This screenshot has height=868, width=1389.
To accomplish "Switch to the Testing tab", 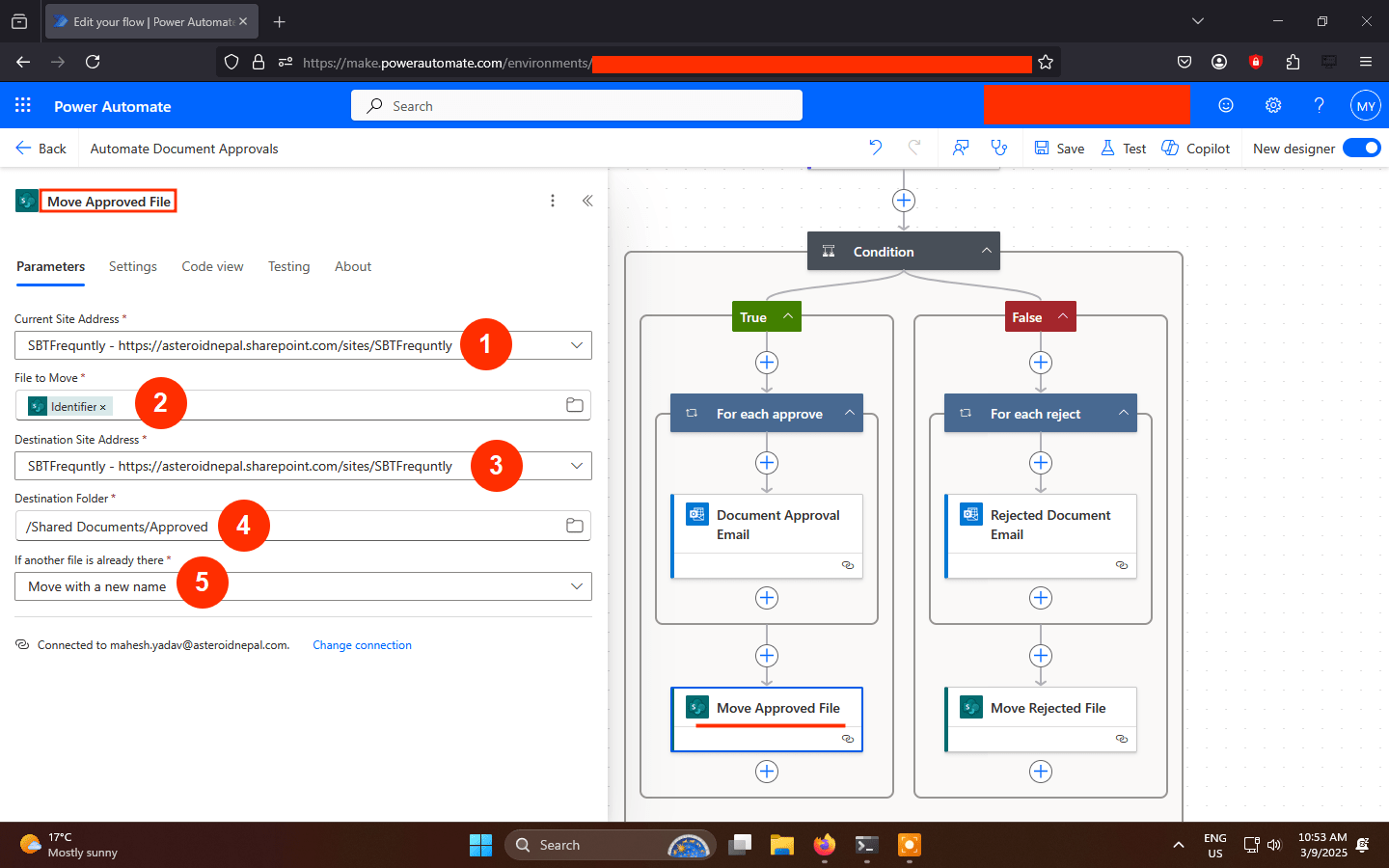I will [x=288, y=266].
